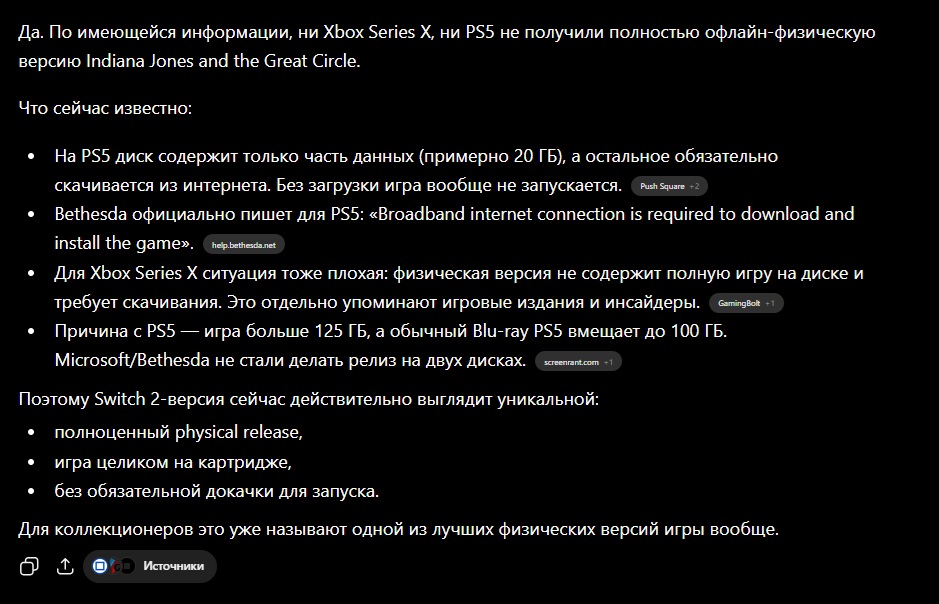939x604 pixels.
Task: Click the "без обязательной докачки для запуска" bullet
Action: pyautogui.click(x=217, y=491)
